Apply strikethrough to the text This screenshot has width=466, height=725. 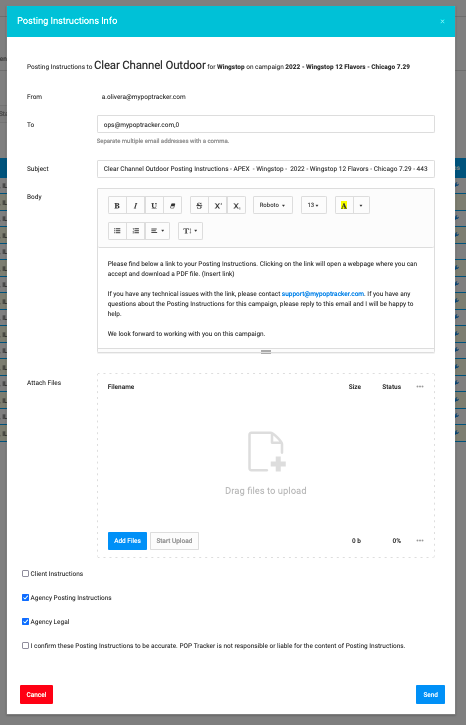pos(199,205)
